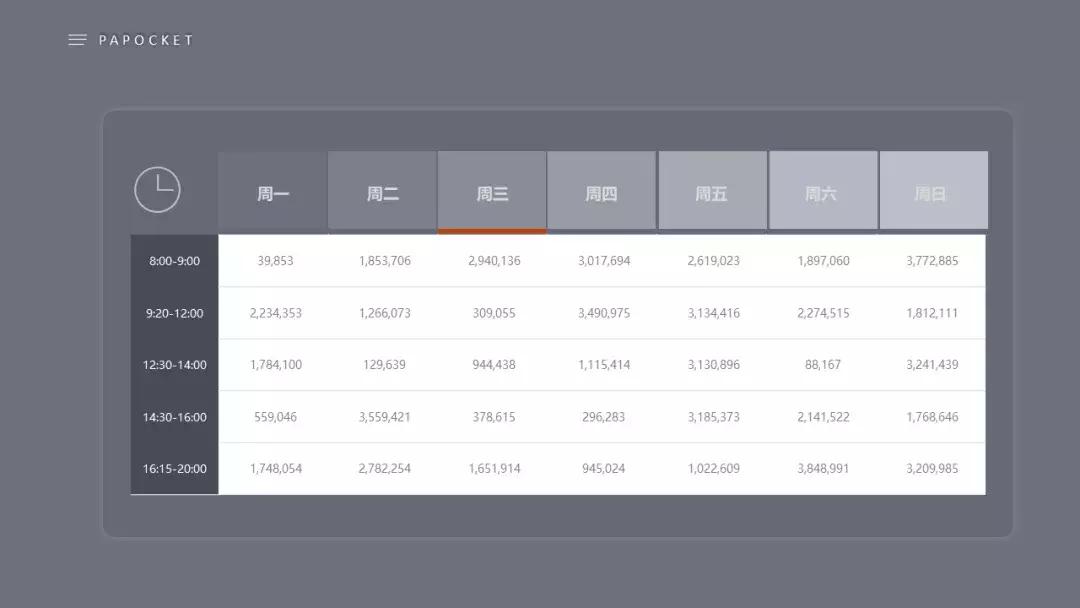
Task: Click cell with value 1,784,100
Action: (x=275, y=365)
